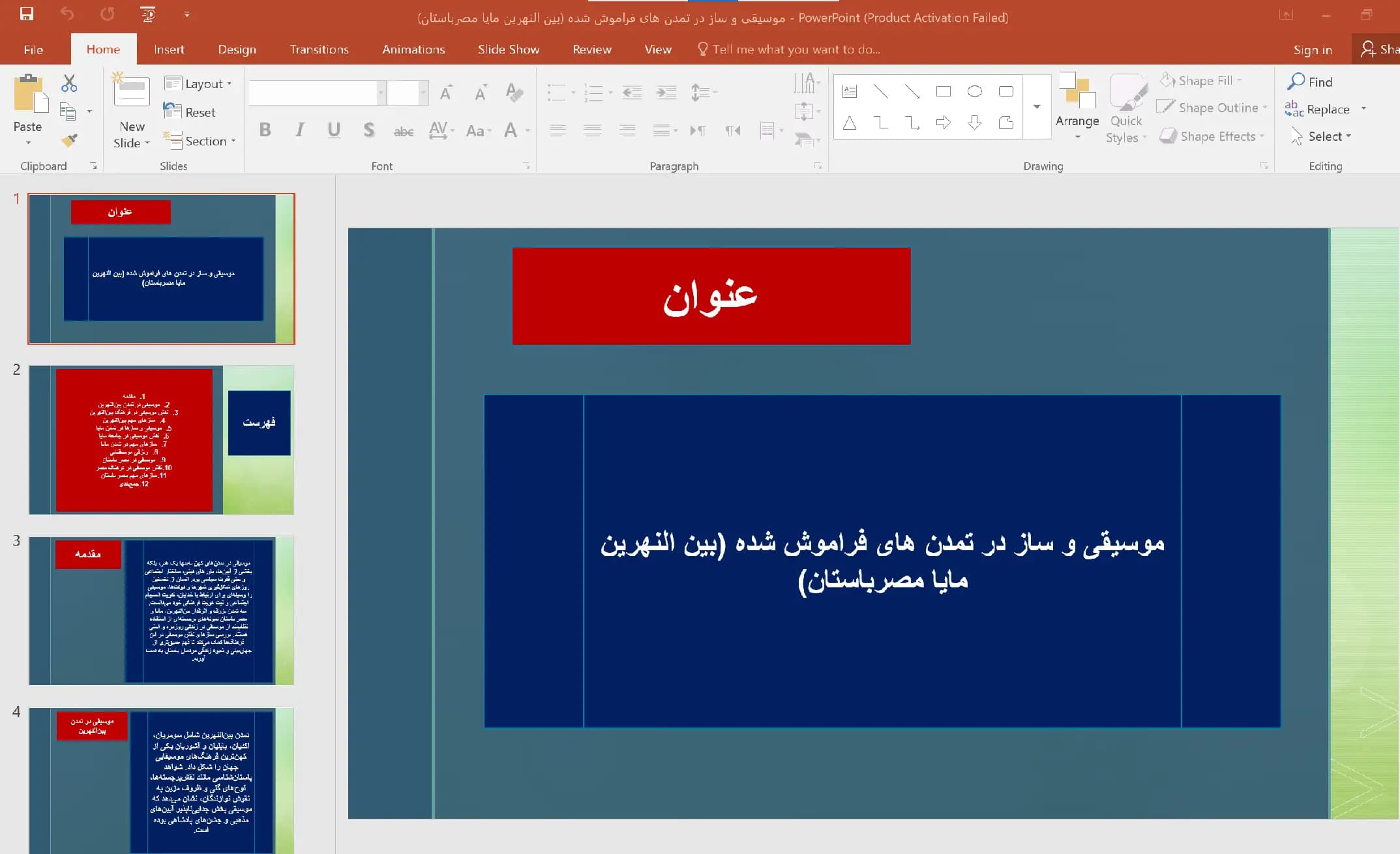This screenshot has width=1400, height=854.
Task: Save the presentation with the floppy disk icon
Action: 26,14
